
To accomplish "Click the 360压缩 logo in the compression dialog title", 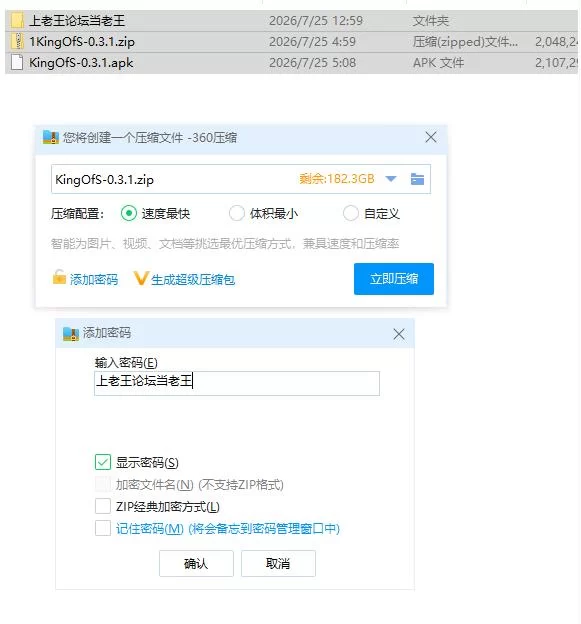I will tap(51, 137).
